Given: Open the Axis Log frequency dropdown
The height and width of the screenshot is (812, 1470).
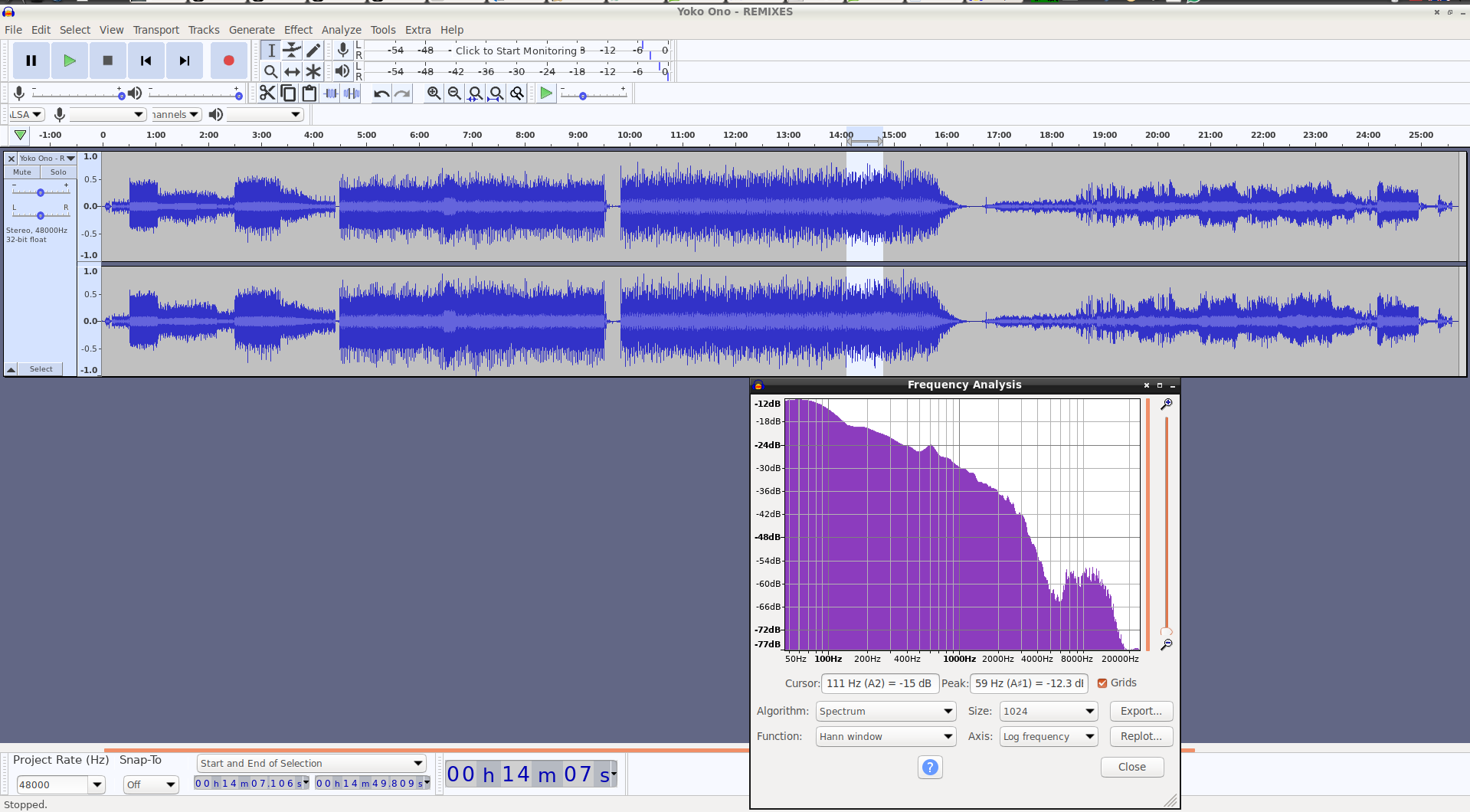Looking at the screenshot, I should (x=1048, y=736).
